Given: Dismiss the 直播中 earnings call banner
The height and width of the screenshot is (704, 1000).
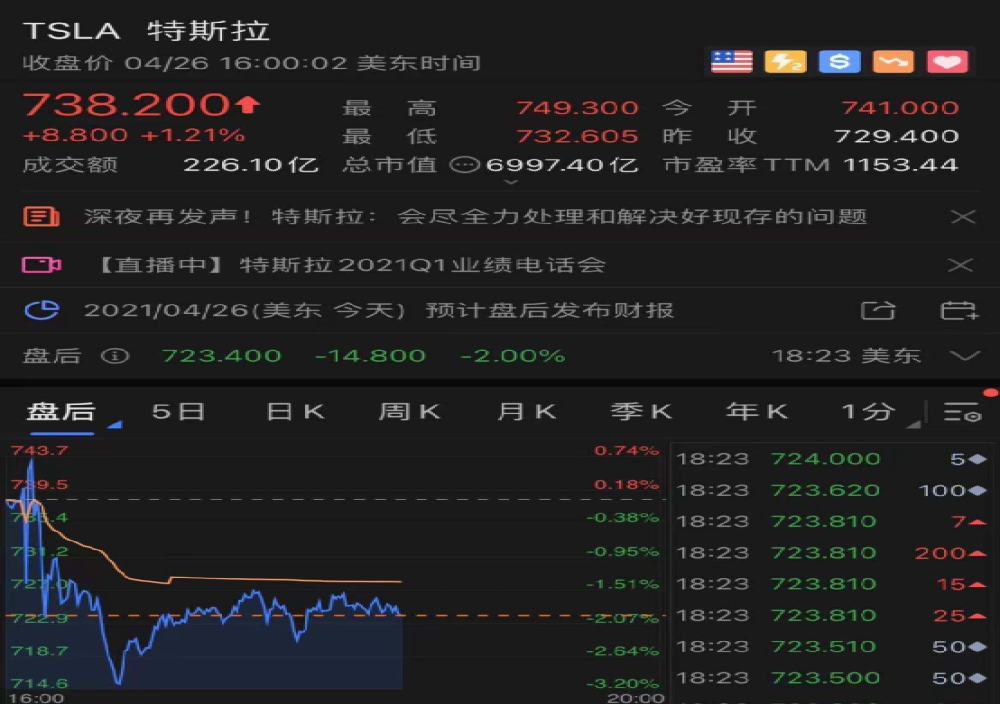Looking at the screenshot, I should (x=960, y=265).
